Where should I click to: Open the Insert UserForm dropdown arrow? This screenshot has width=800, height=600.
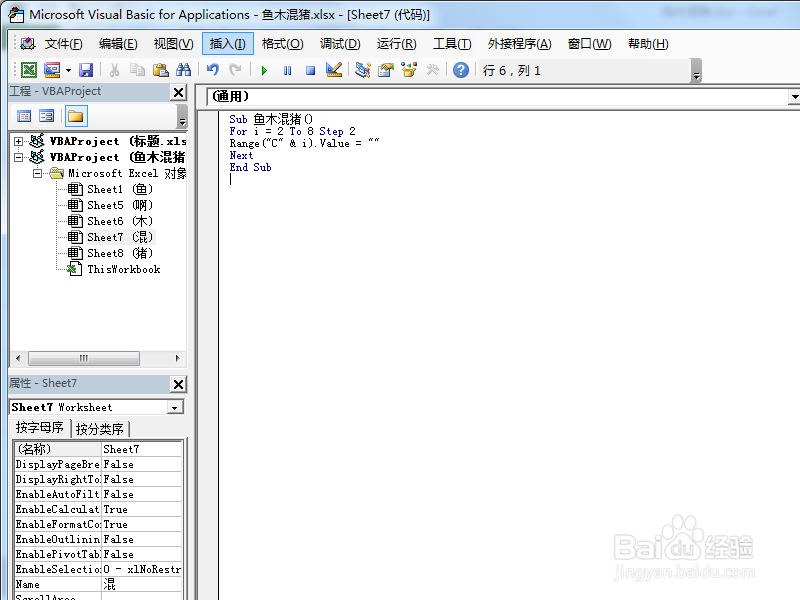(68, 70)
